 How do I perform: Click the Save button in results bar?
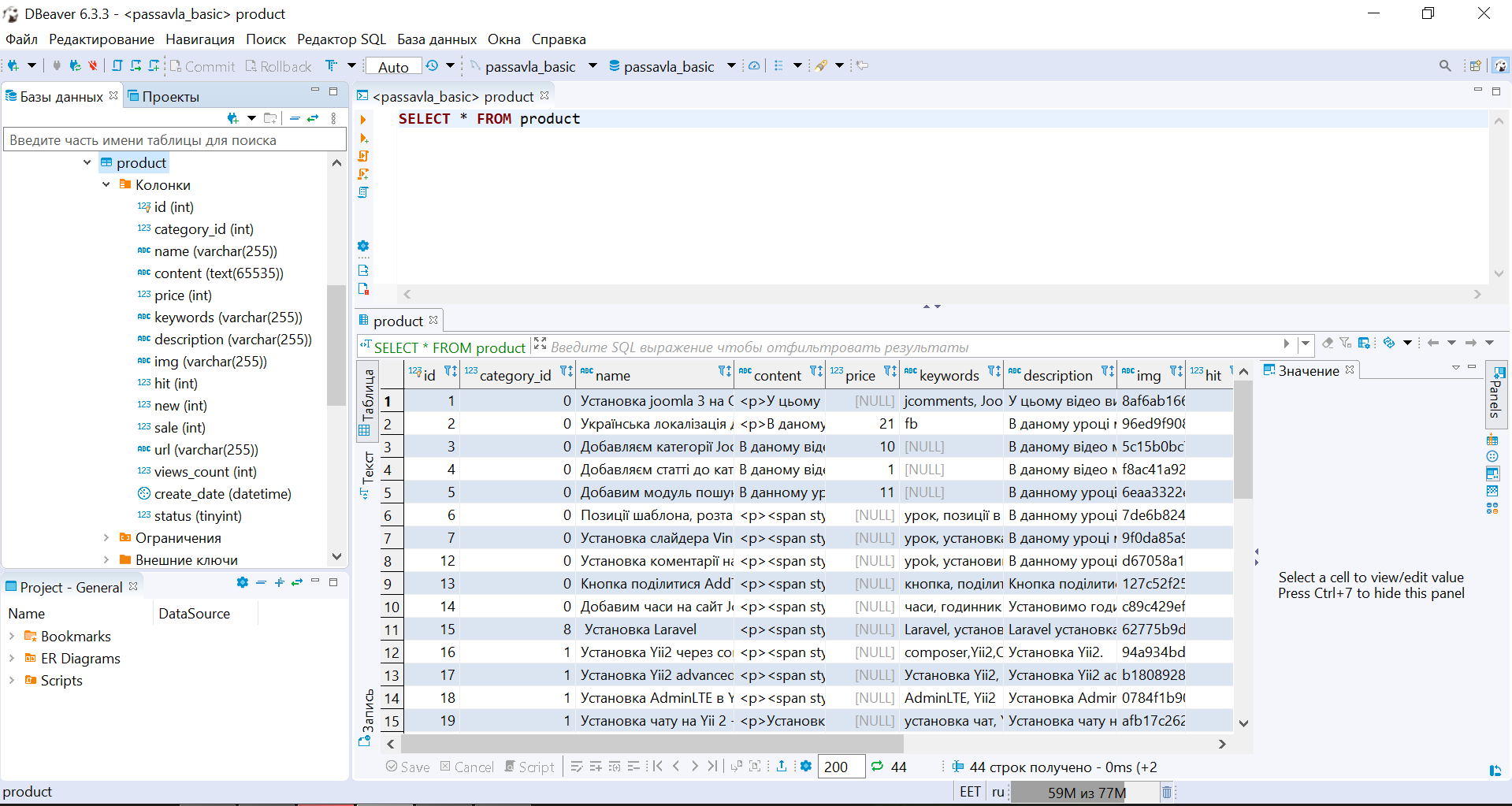(407, 767)
